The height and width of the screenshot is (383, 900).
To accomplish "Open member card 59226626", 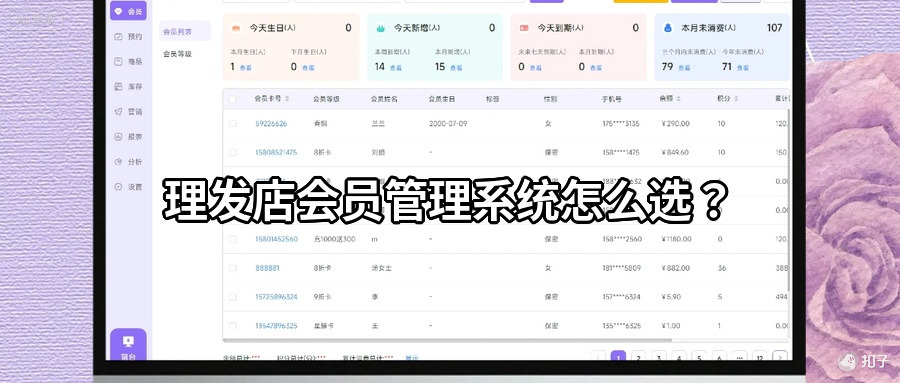I will point(271,123).
